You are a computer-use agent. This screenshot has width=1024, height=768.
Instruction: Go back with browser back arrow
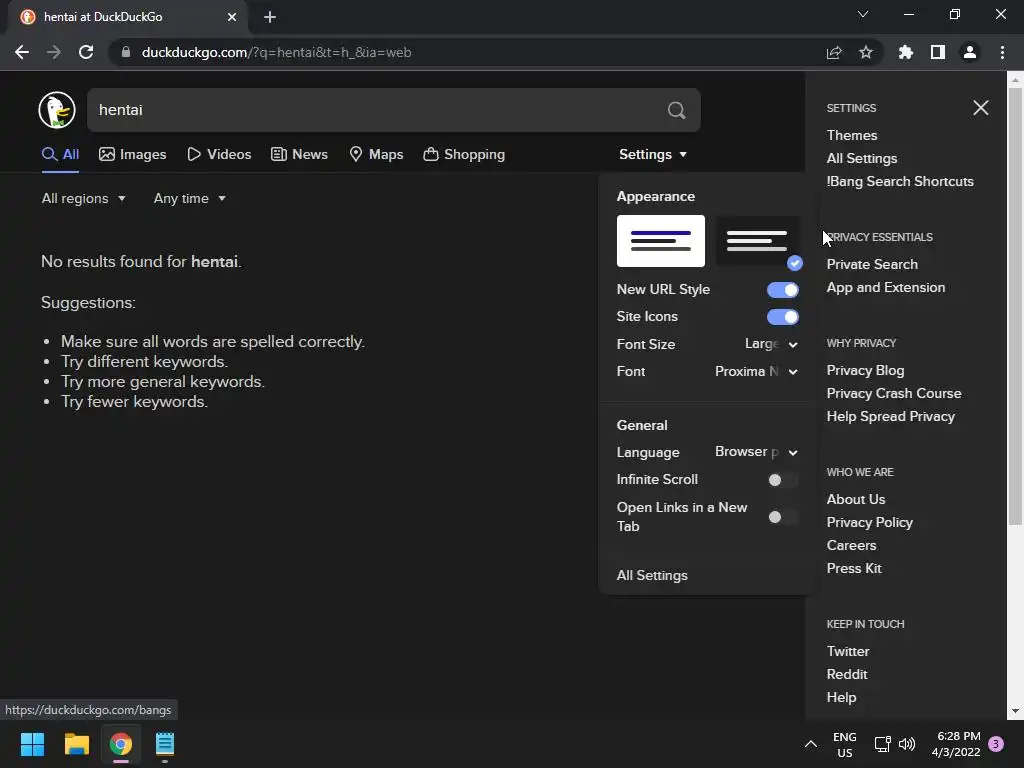tap(22, 52)
